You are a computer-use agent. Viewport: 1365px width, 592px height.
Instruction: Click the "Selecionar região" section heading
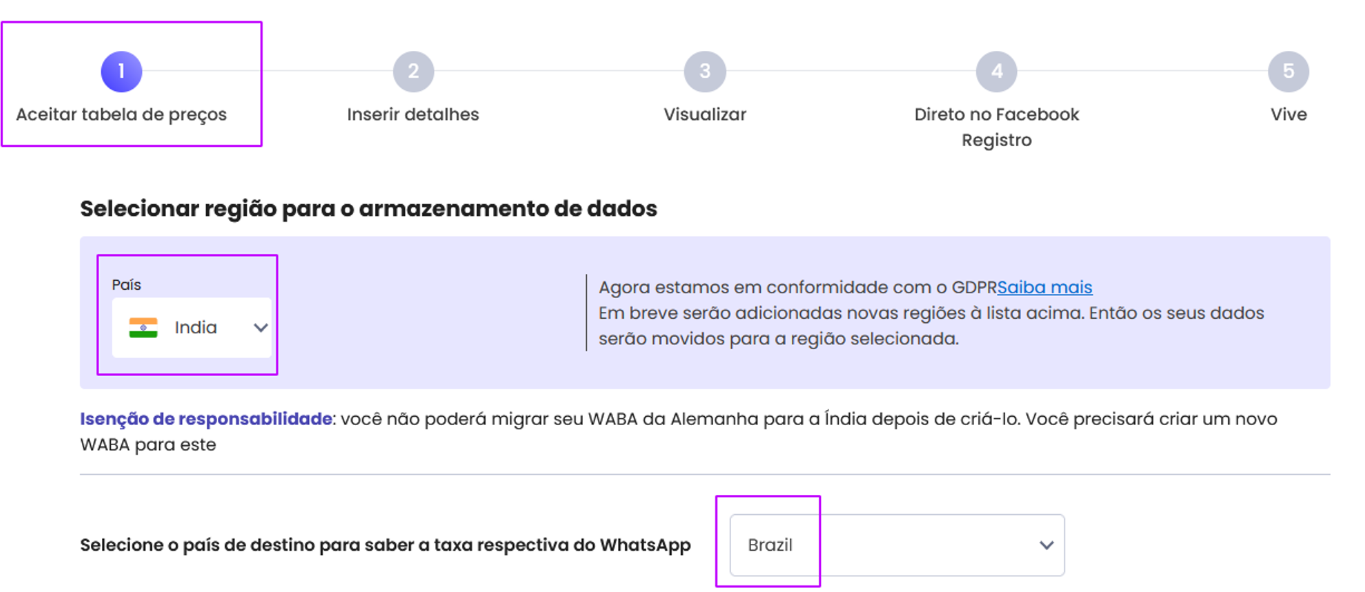pyautogui.click(x=368, y=210)
